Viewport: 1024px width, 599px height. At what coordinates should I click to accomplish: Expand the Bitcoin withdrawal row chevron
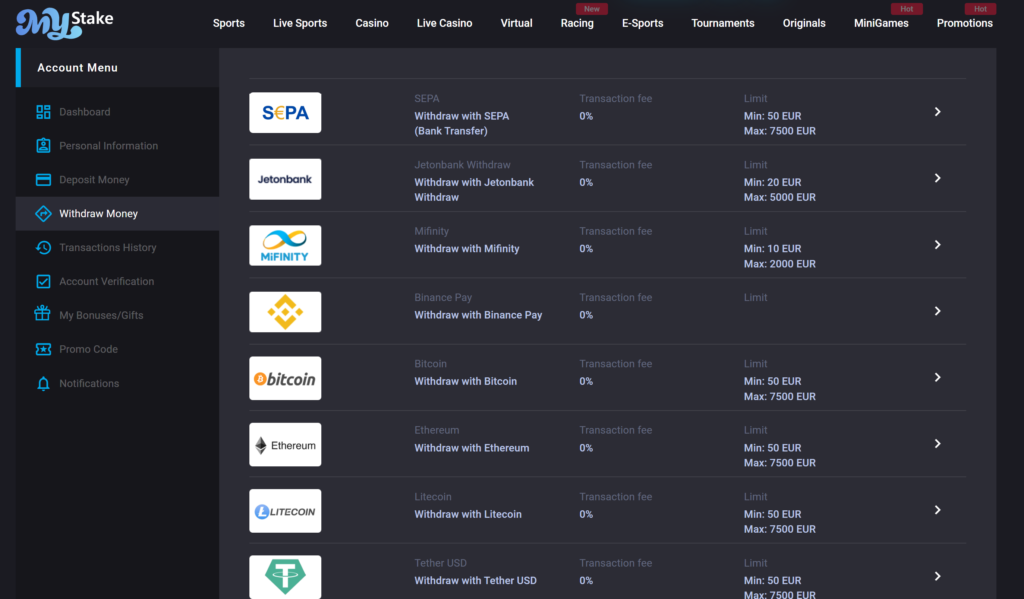pyautogui.click(x=937, y=378)
